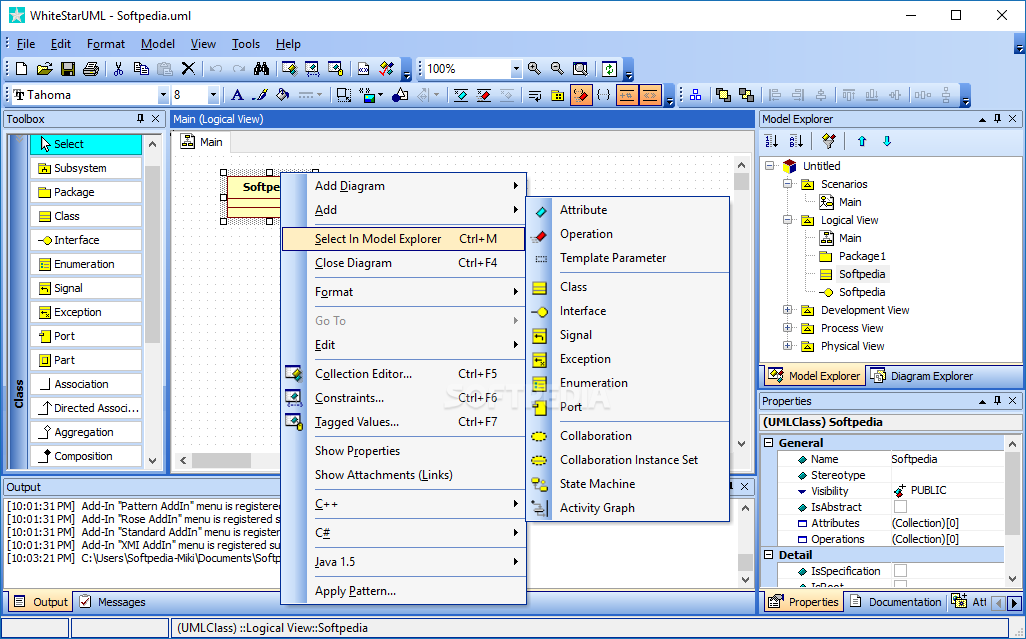The height and width of the screenshot is (639, 1026).
Task: Copy the selection with the Copy icon
Action: point(141,69)
